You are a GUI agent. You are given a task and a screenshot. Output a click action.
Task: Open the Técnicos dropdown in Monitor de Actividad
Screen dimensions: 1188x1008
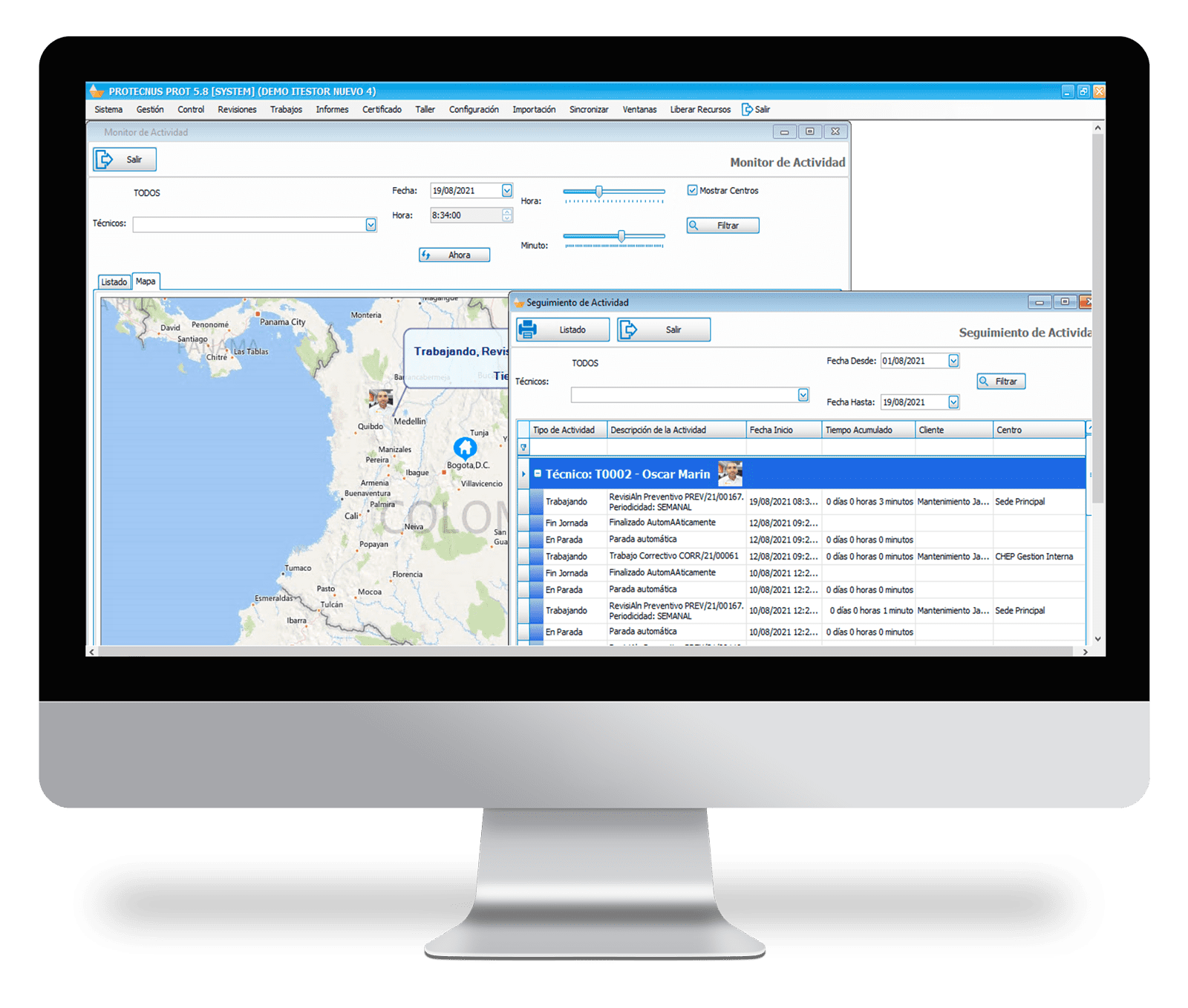tap(371, 225)
